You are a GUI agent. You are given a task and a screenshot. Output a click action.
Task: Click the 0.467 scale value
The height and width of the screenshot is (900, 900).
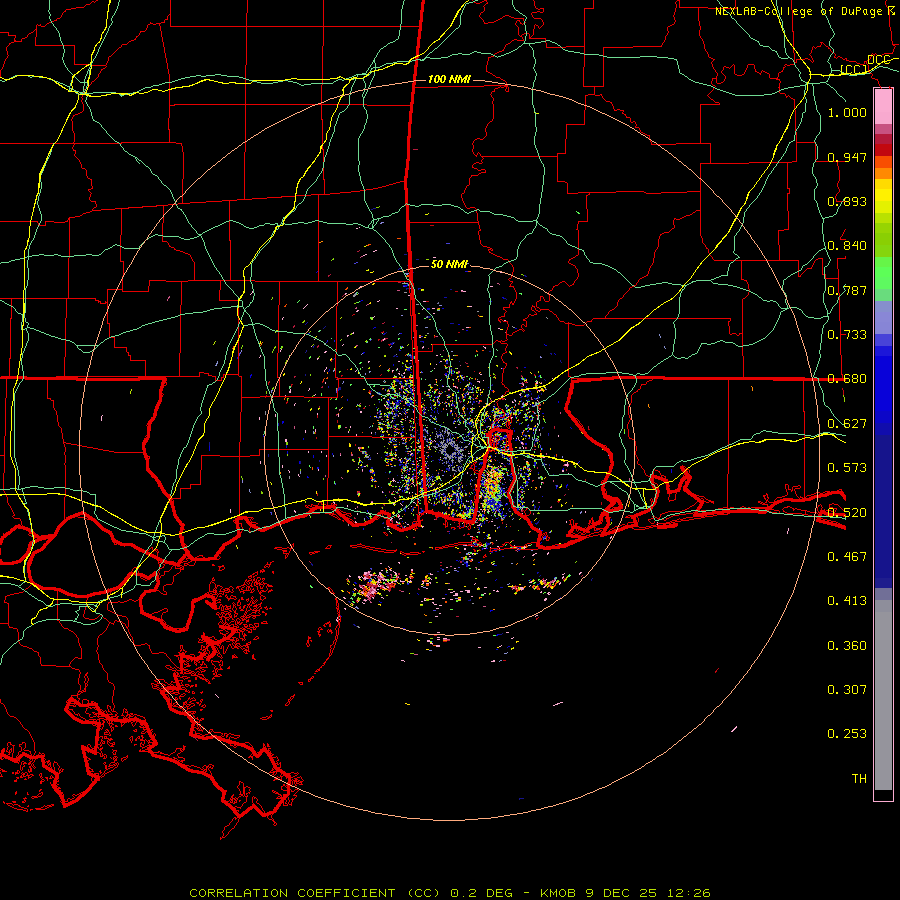847,556
